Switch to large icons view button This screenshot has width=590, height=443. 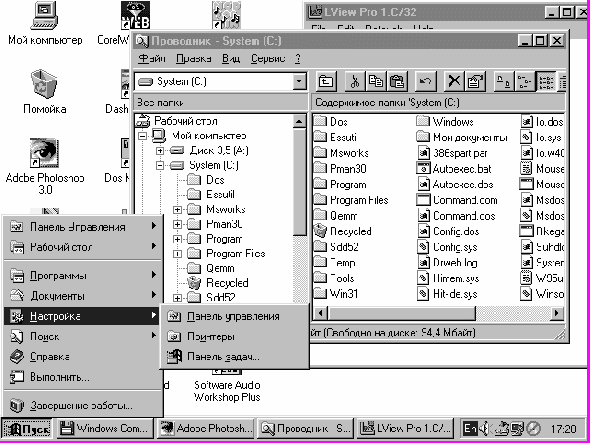[x=504, y=81]
